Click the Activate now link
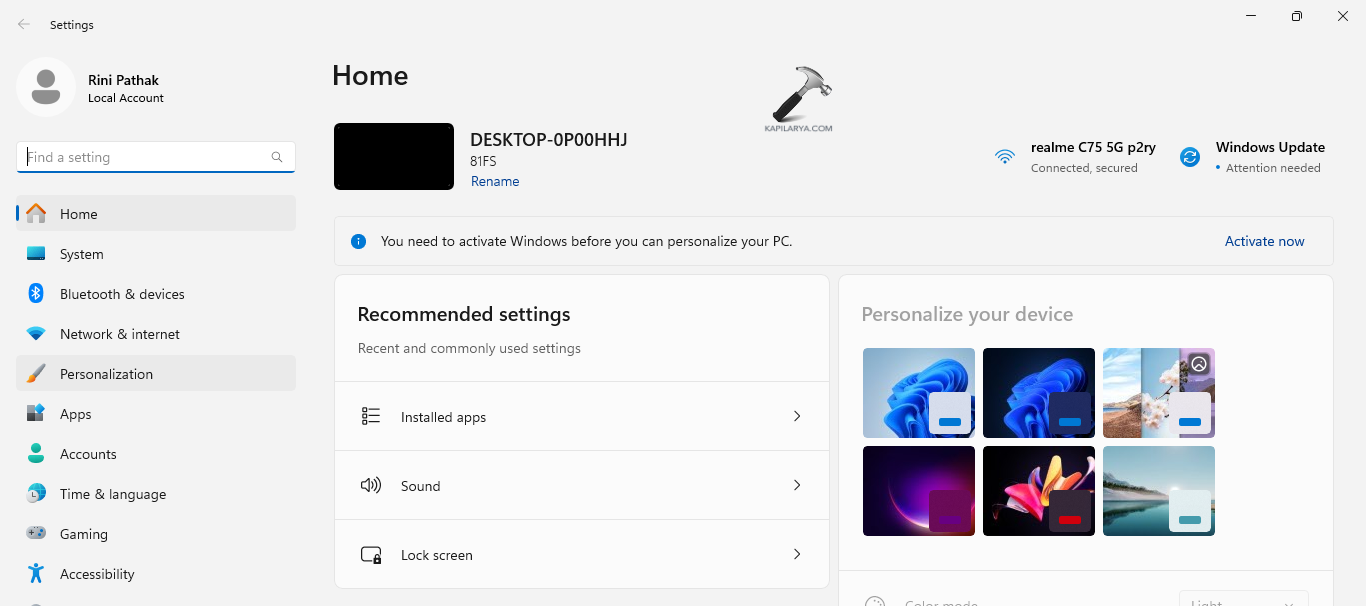Image resolution: width=1366 pixels, height=606 pixels. click(x=1264, y=241)
